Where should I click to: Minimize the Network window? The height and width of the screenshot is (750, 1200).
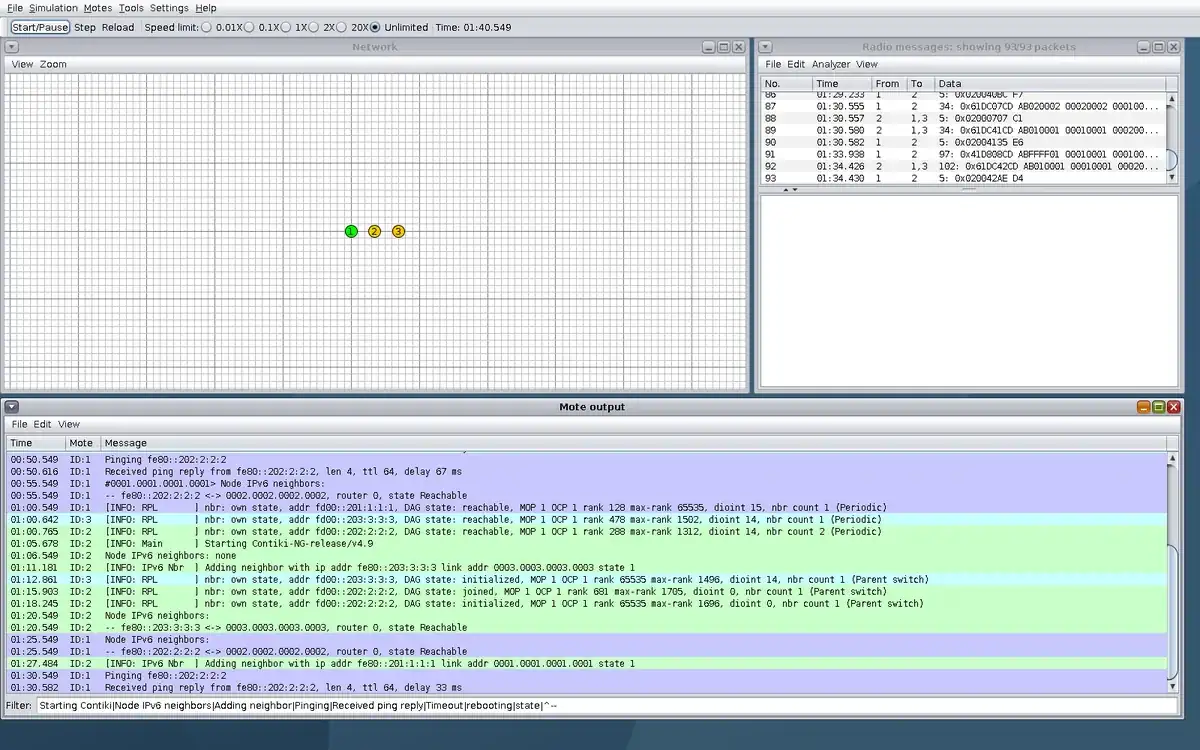[709, 47]
